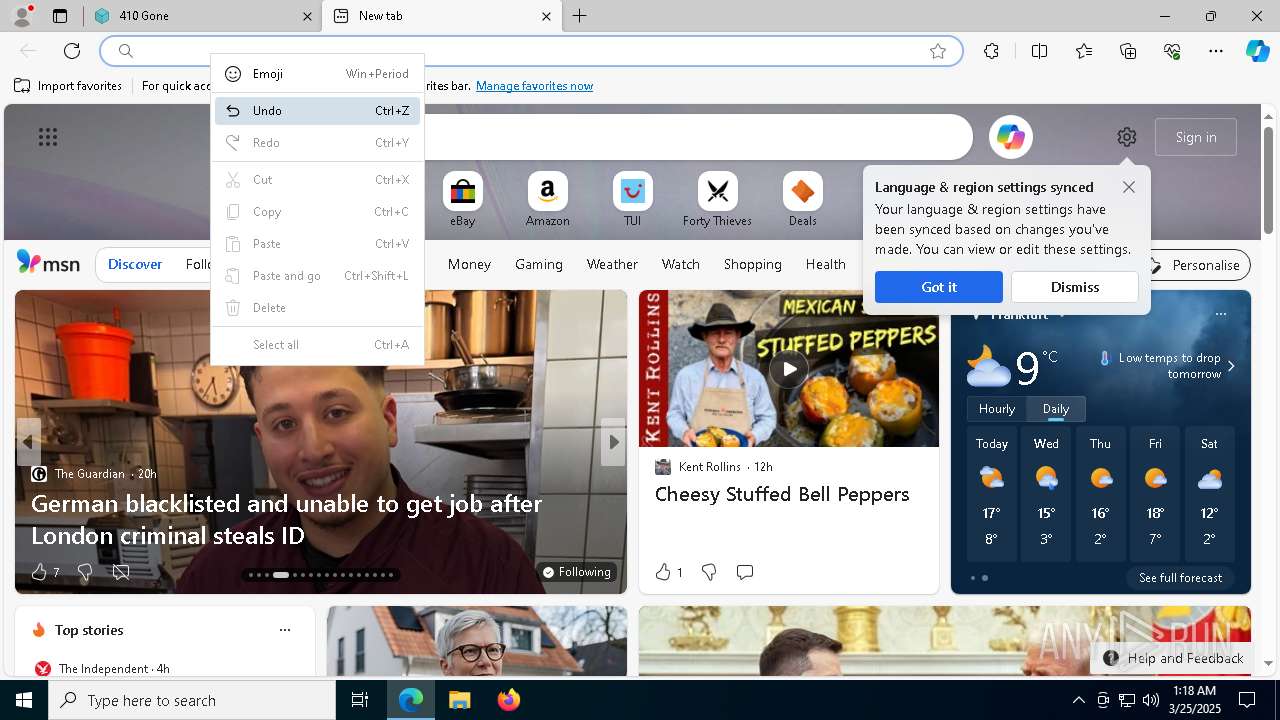
Task: Choose Emoji in the context menu
Action: (317, 74)
